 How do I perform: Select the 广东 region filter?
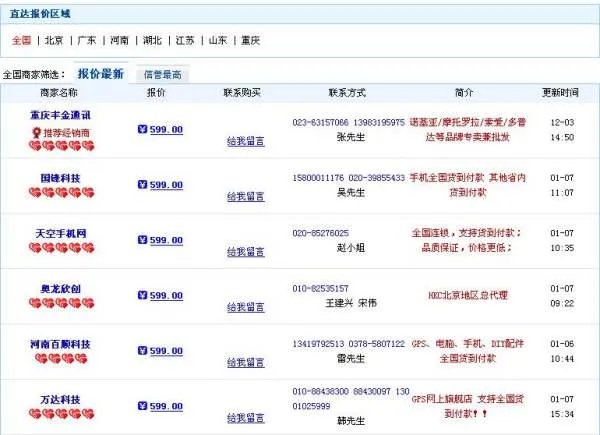click(87, 40)
